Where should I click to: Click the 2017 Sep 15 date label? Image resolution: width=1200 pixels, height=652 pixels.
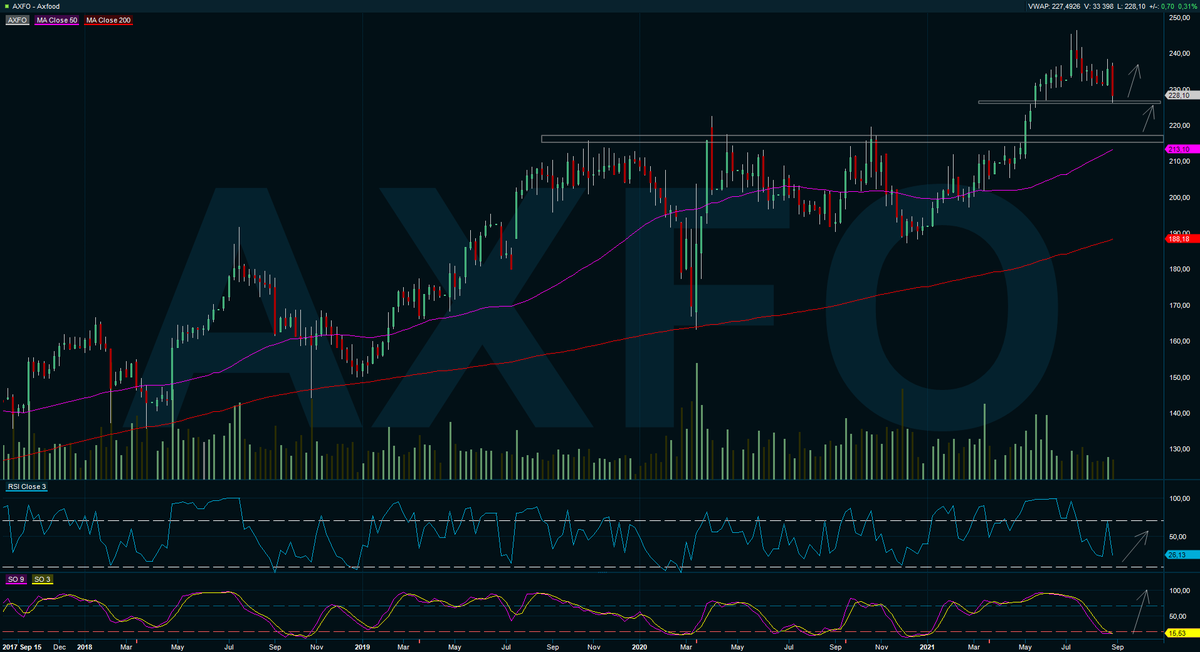pyautogui.click(x=21, y=647)
